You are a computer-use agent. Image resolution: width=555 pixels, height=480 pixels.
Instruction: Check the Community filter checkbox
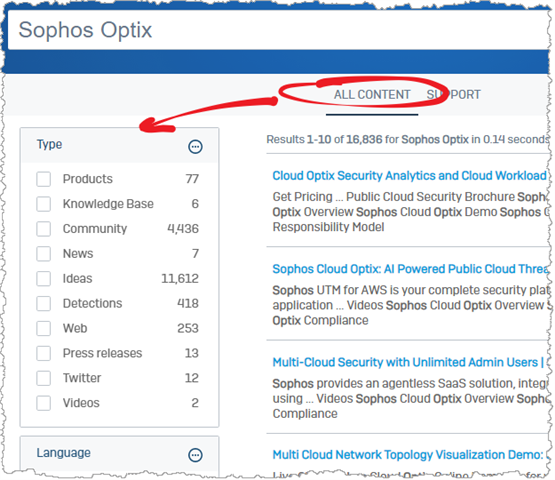(44, 229)
